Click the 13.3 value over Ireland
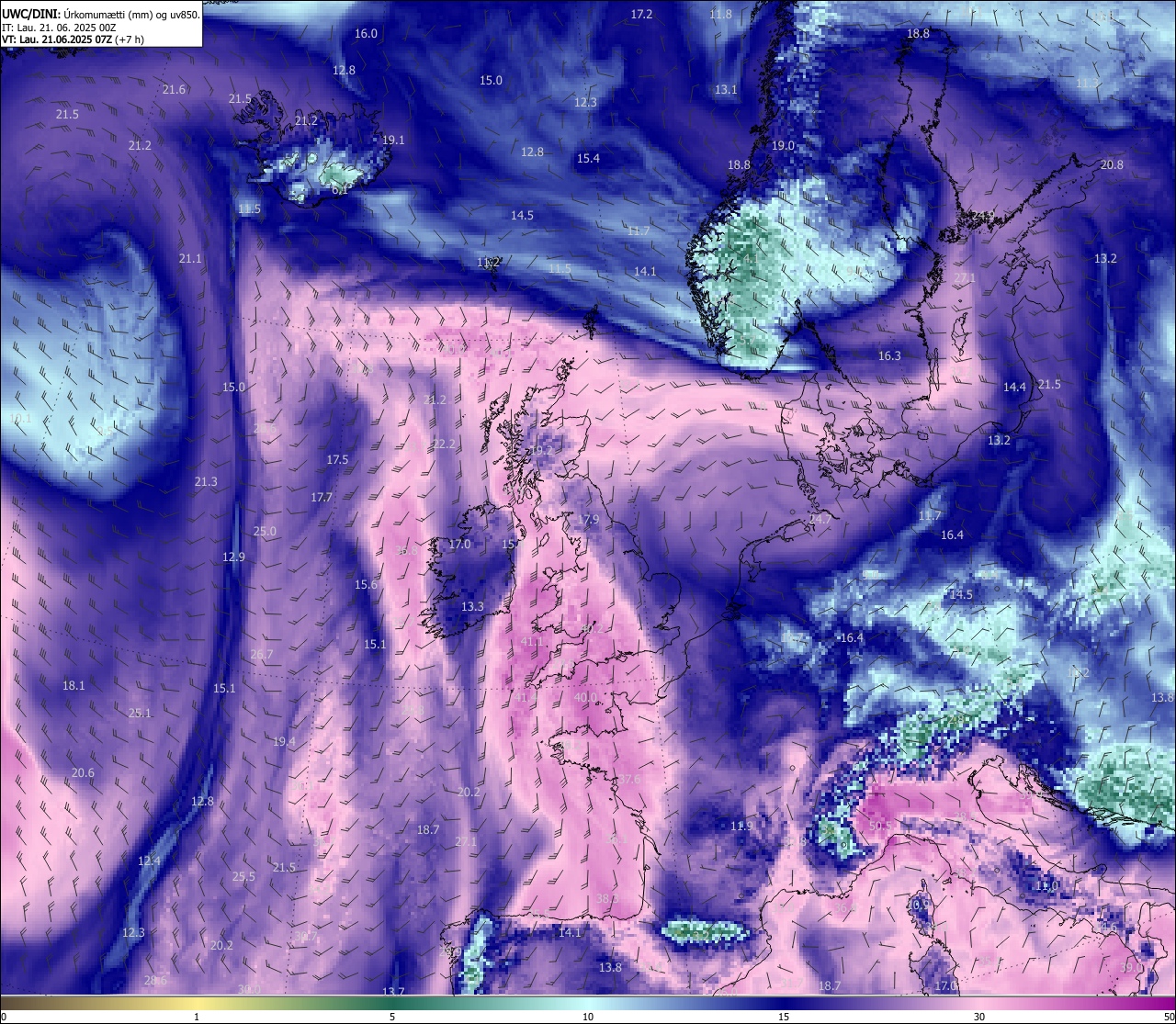 [x=472, y=606]
